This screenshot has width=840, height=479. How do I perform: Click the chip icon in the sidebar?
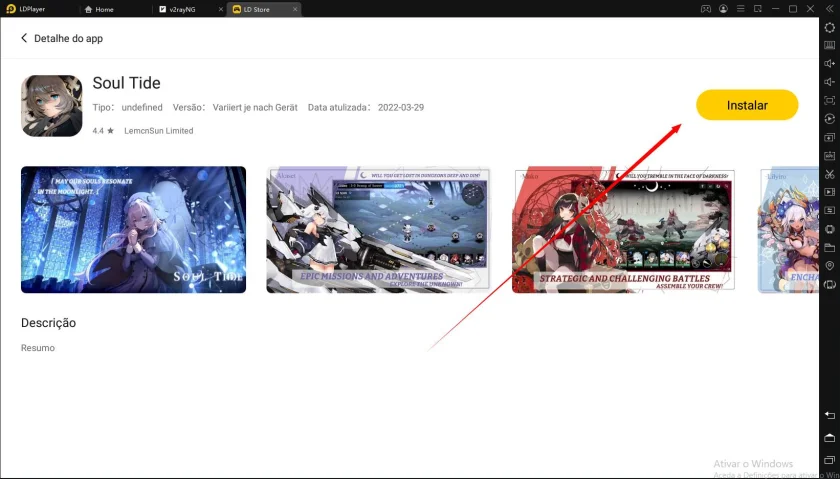(x=829, y=229)
